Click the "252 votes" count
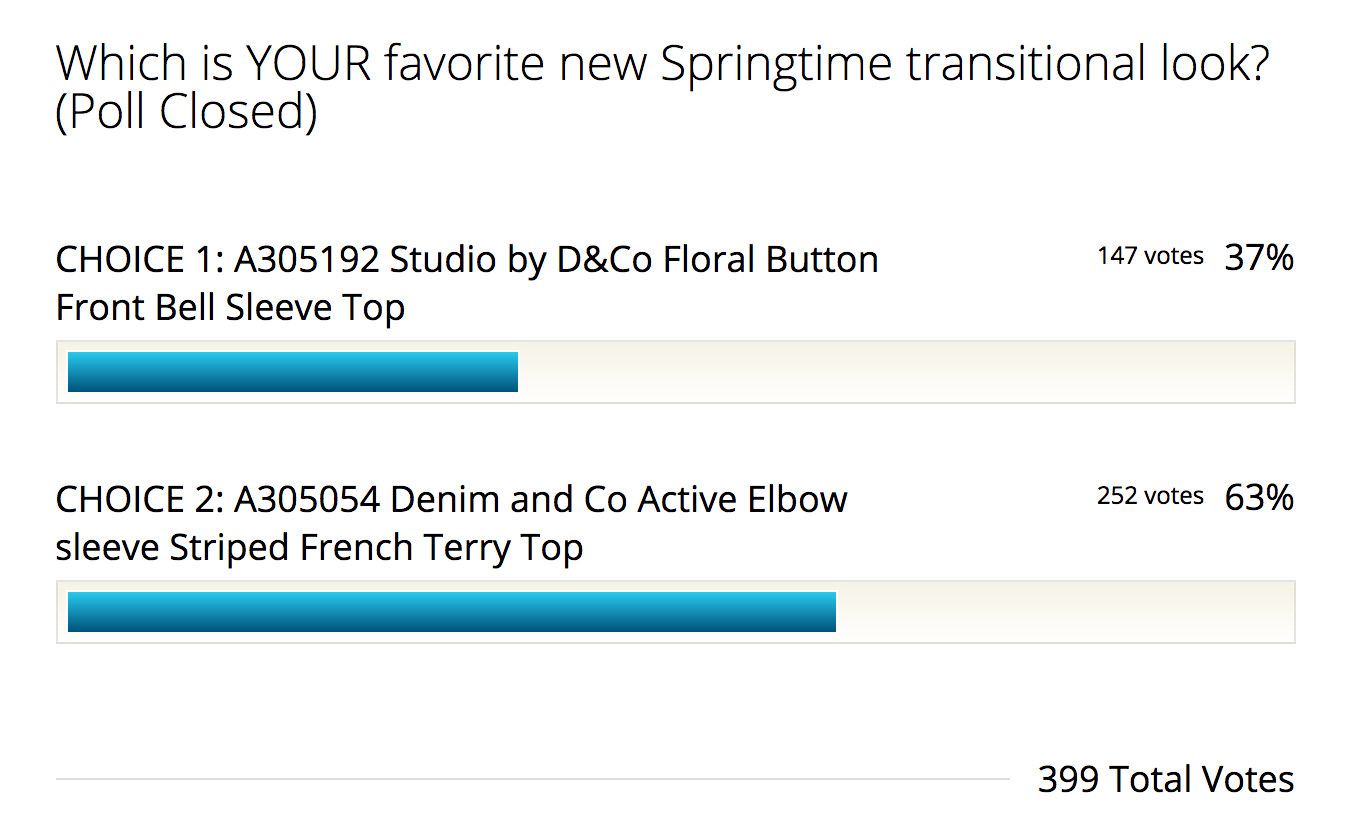This screenshot has height=832, width=1370. click(1150, 496)
